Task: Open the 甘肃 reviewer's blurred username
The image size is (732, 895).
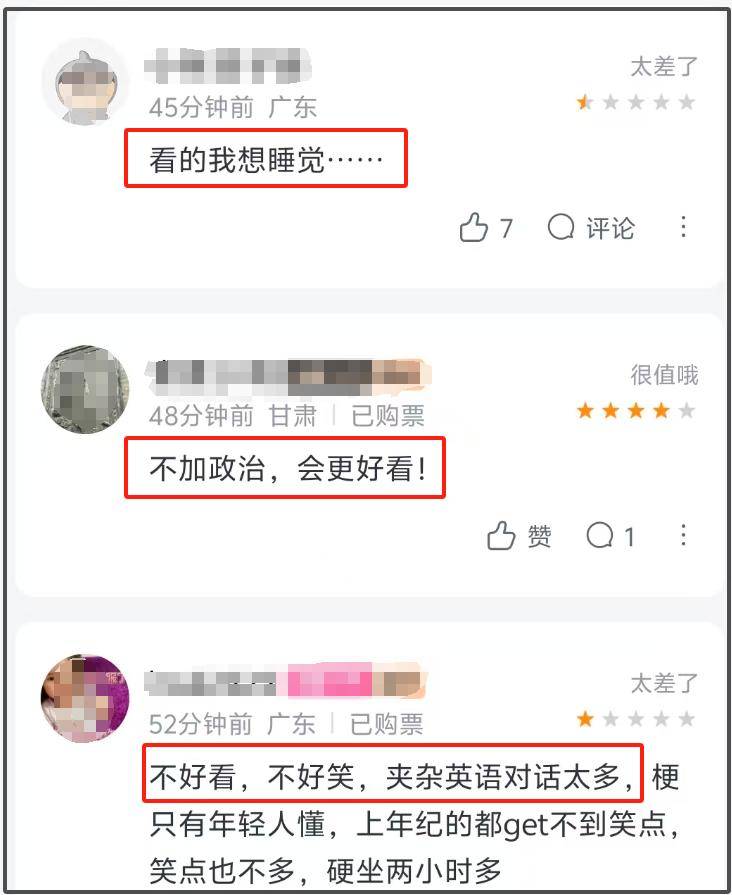Action: 288,376
